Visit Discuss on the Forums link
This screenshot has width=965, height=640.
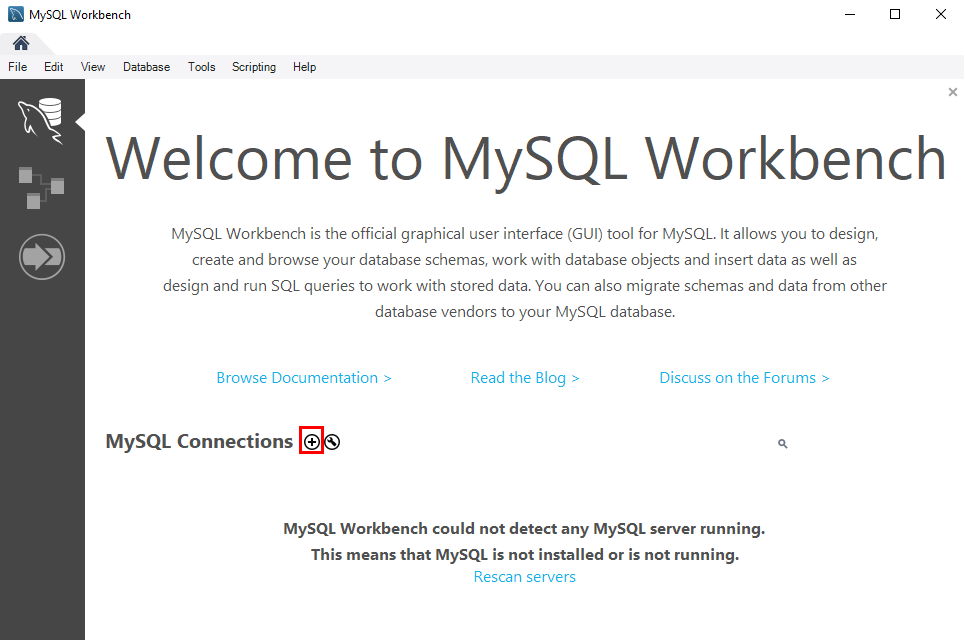(x=745, y=378)
